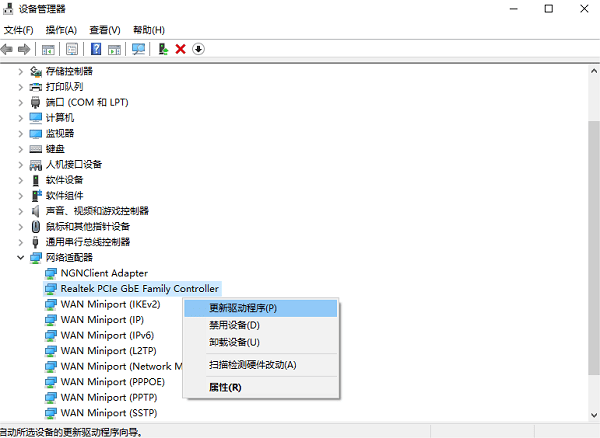Choose 更新驱动程序(P) from context menu

(242, 308)
